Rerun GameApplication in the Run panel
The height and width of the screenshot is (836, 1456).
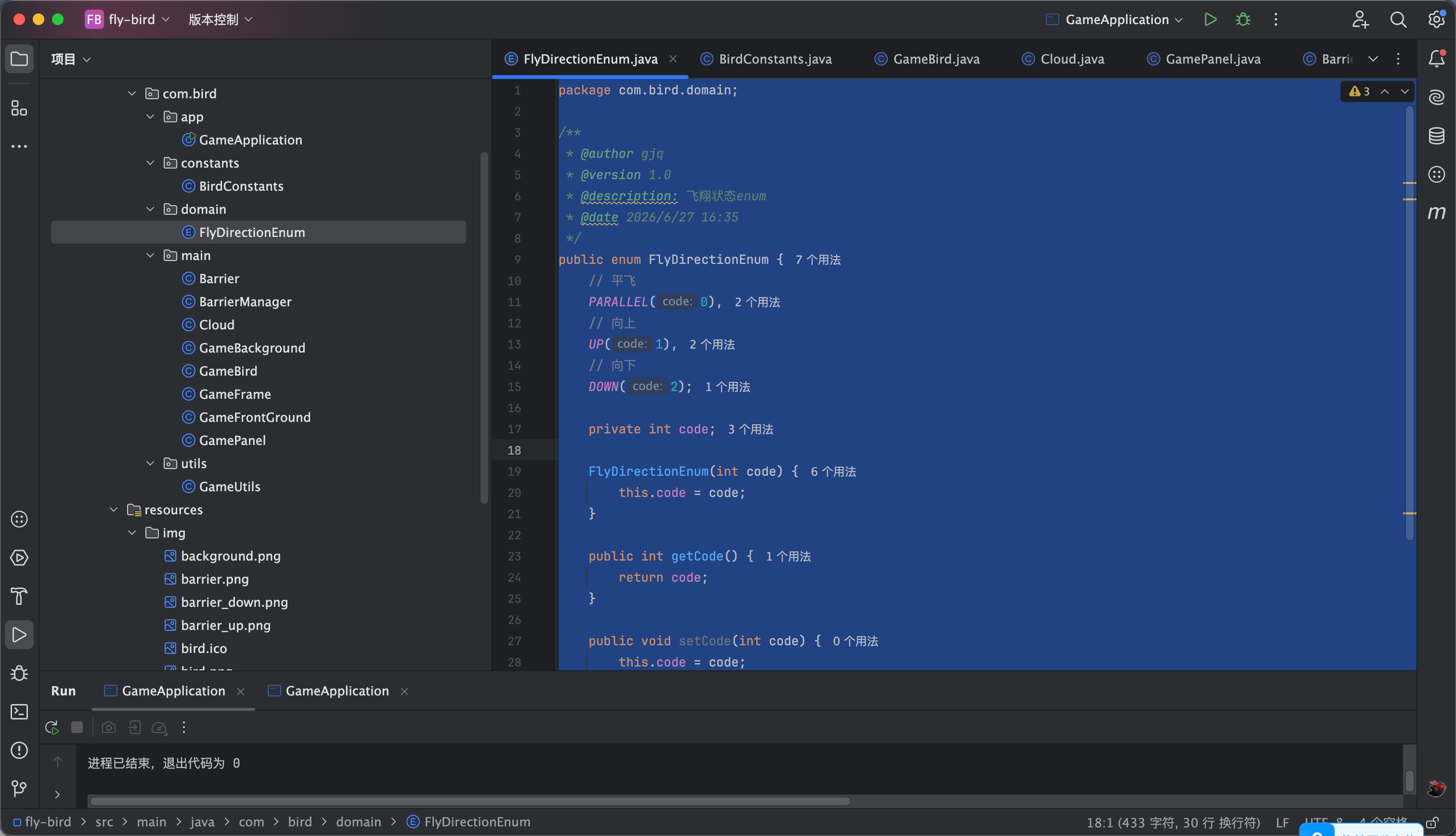52,728
